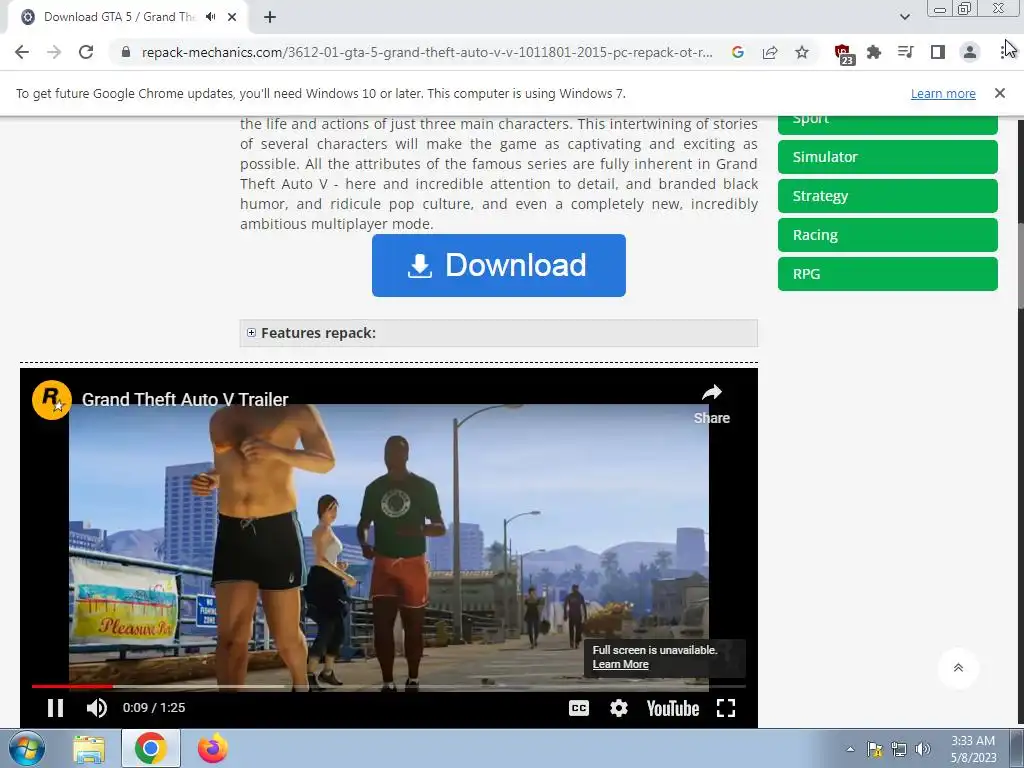Click the video time display 0:09 / 1:25
The width and height of the screenshot is (1024, 768).
(x=154, y=708)
